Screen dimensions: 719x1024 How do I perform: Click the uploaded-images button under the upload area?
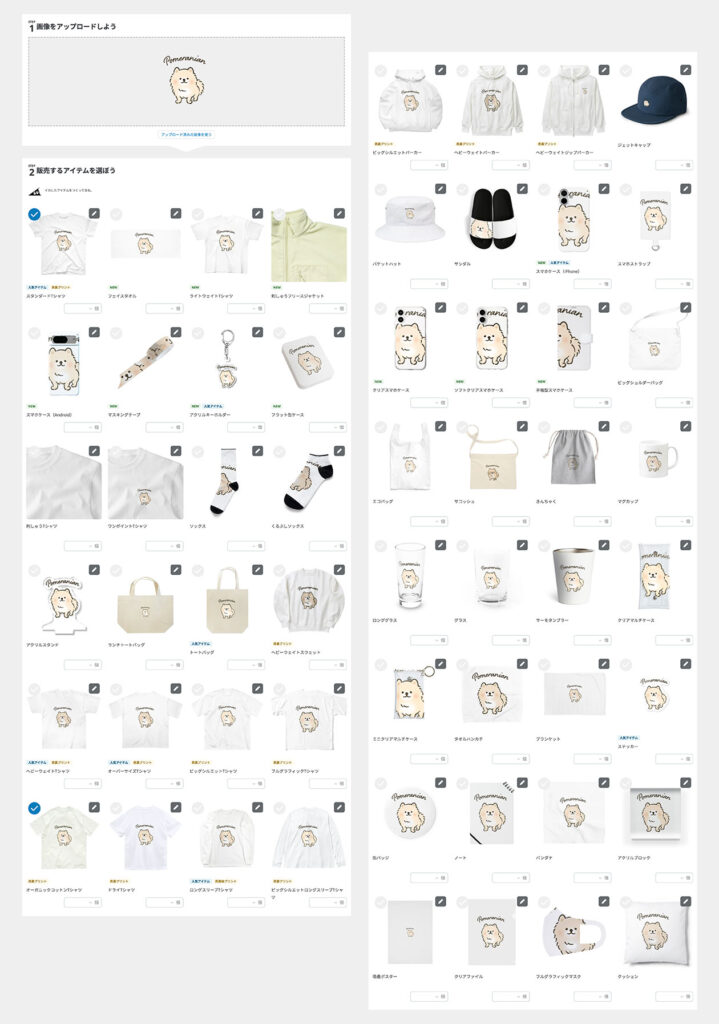click(x=186, y=135)
